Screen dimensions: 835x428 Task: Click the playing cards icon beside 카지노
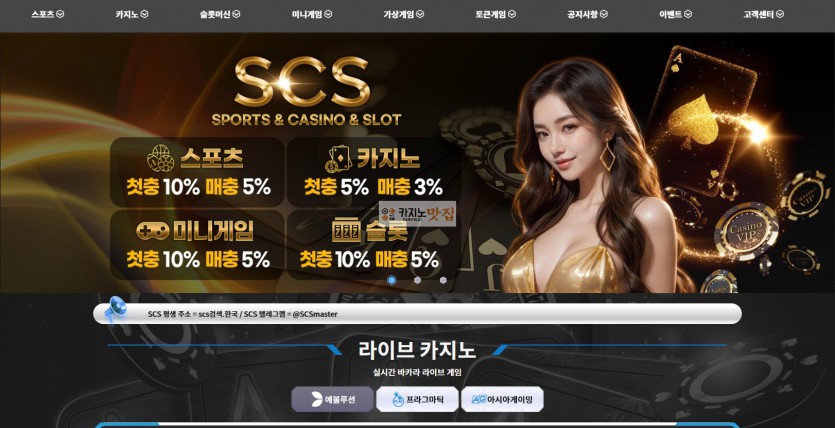coord(338,159)
